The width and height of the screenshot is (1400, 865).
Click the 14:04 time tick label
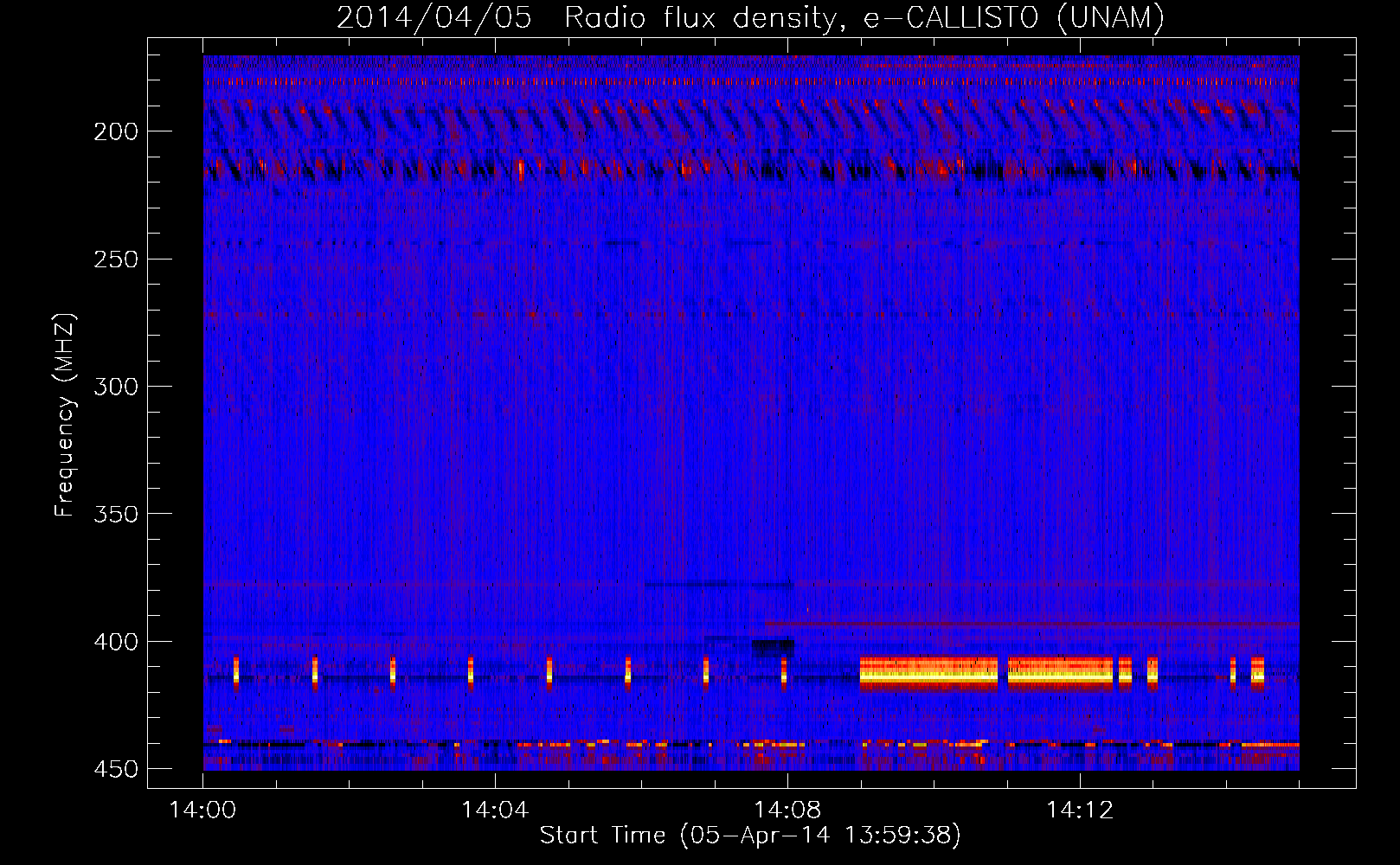(495, 811)
